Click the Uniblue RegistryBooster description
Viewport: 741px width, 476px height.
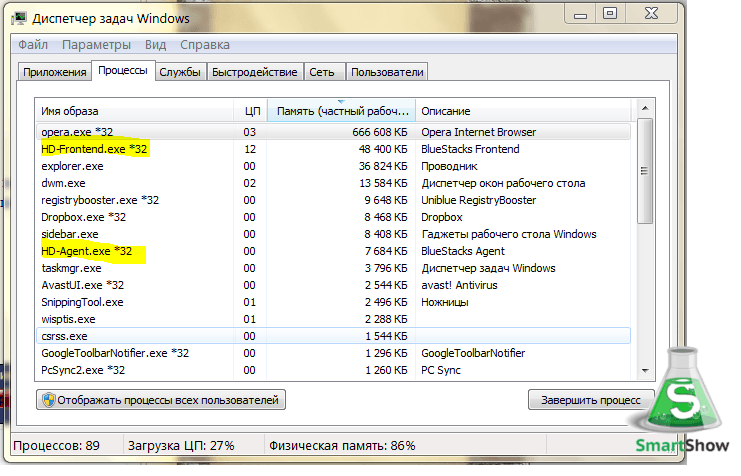(x=479, y=200)
